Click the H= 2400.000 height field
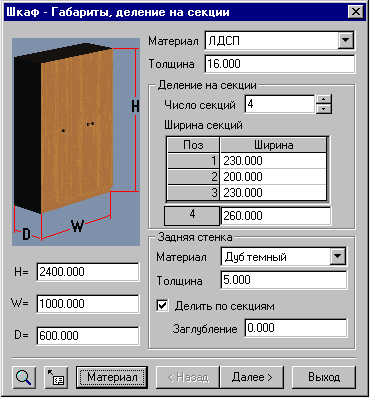 click(88, 272)
